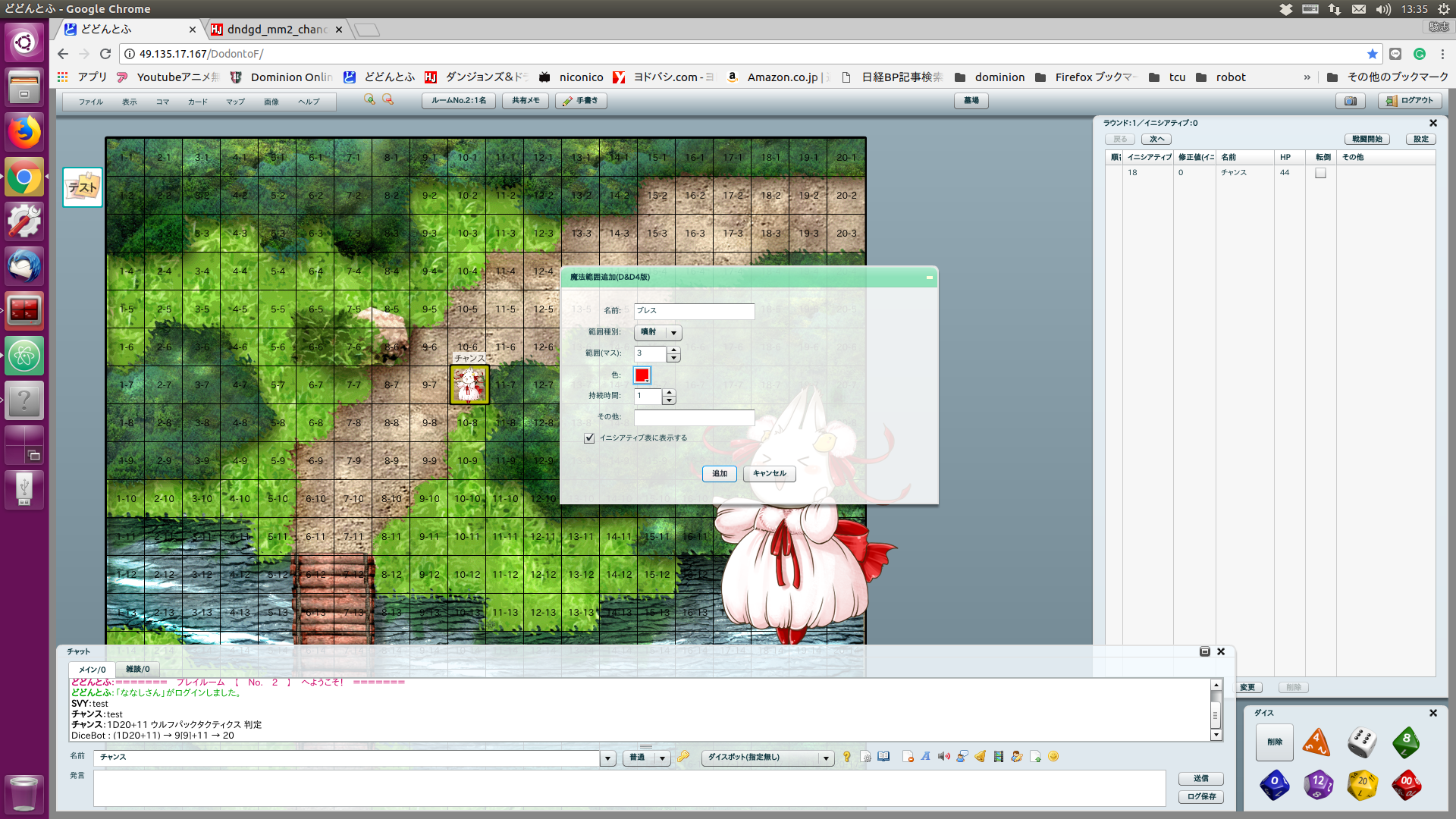Click the camera screenshot icon near ログアウト
This screenshot has height=819, width=1456.
click(x=1351, y=100)
